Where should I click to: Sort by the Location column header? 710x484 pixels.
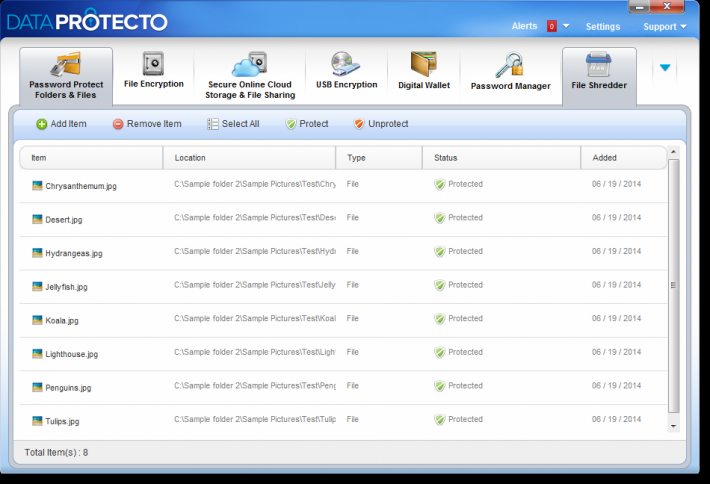pyautogui.click(x=249, y=158)
